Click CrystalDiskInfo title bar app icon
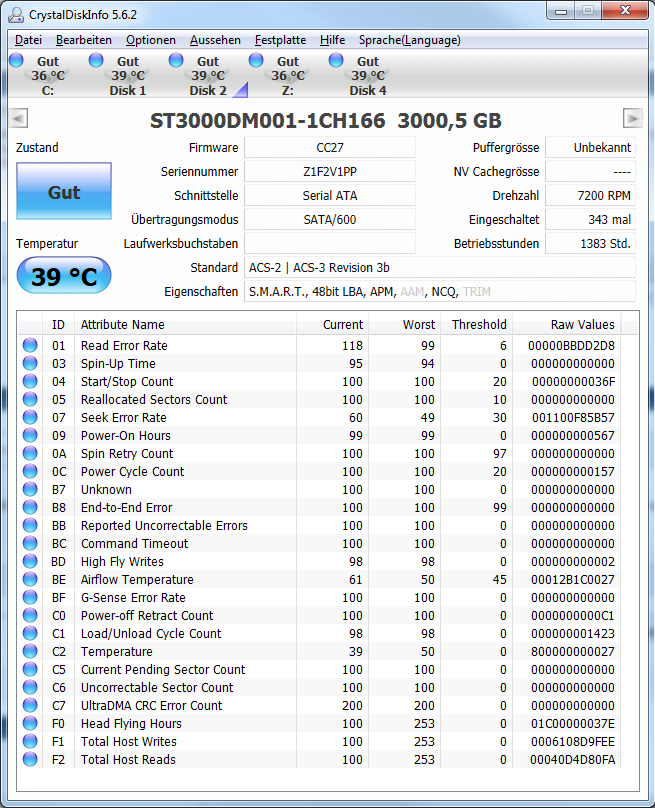655x808 pixels. [16, 15]
